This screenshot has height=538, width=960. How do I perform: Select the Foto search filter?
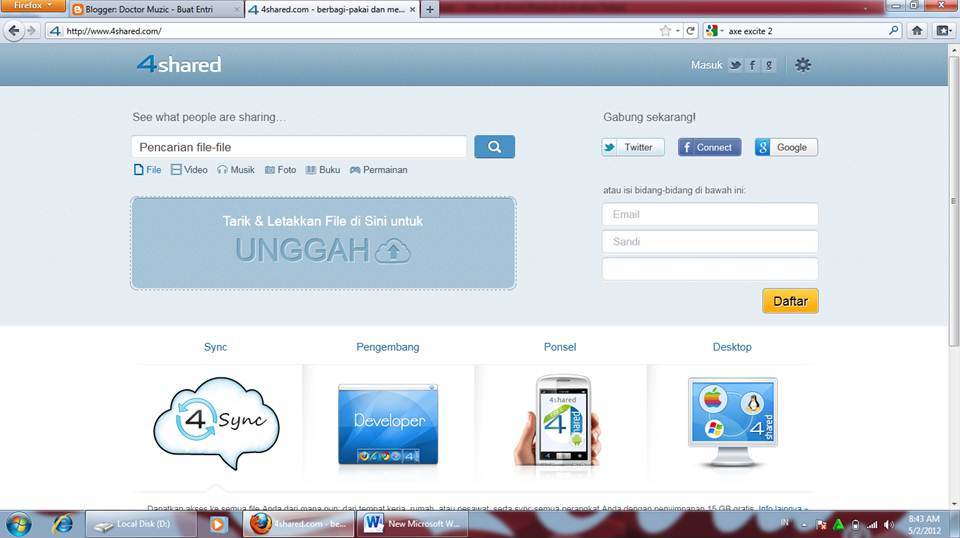(280, 170)
